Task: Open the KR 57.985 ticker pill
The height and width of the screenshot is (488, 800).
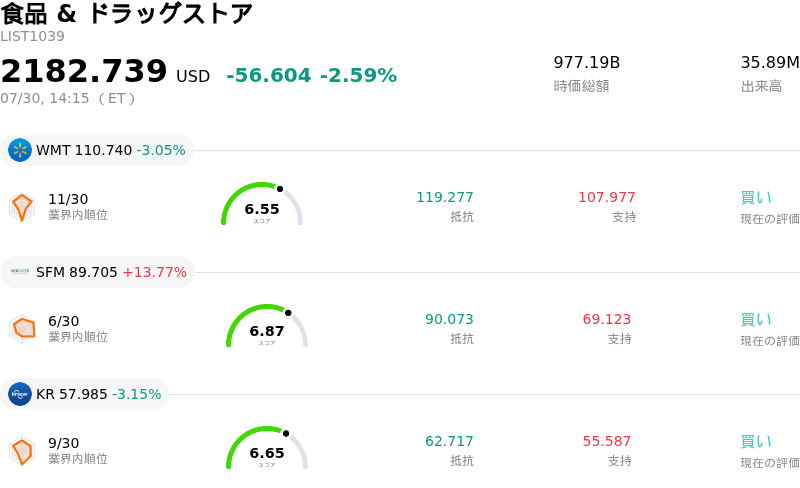Action: coord(85,394)
